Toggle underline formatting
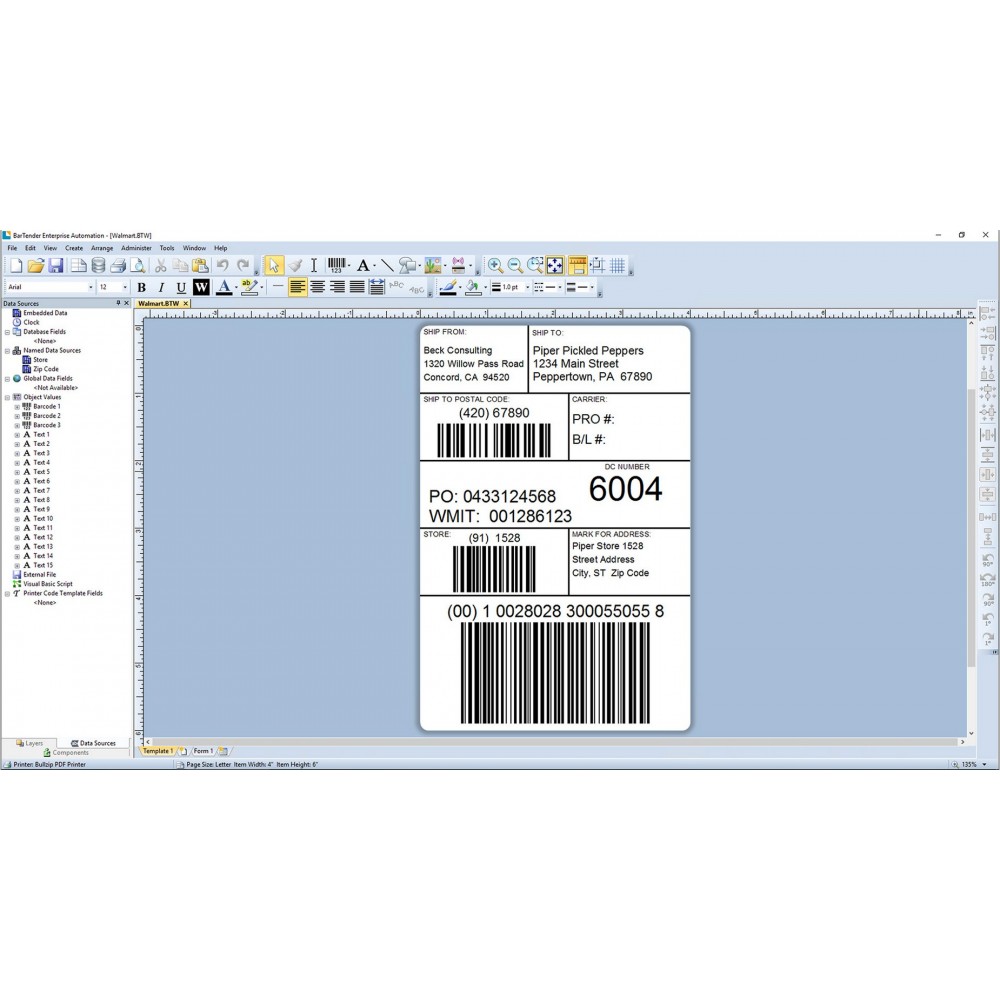Image resolution: width=1000 pixels, height=1000 pixels. point(180,287)
